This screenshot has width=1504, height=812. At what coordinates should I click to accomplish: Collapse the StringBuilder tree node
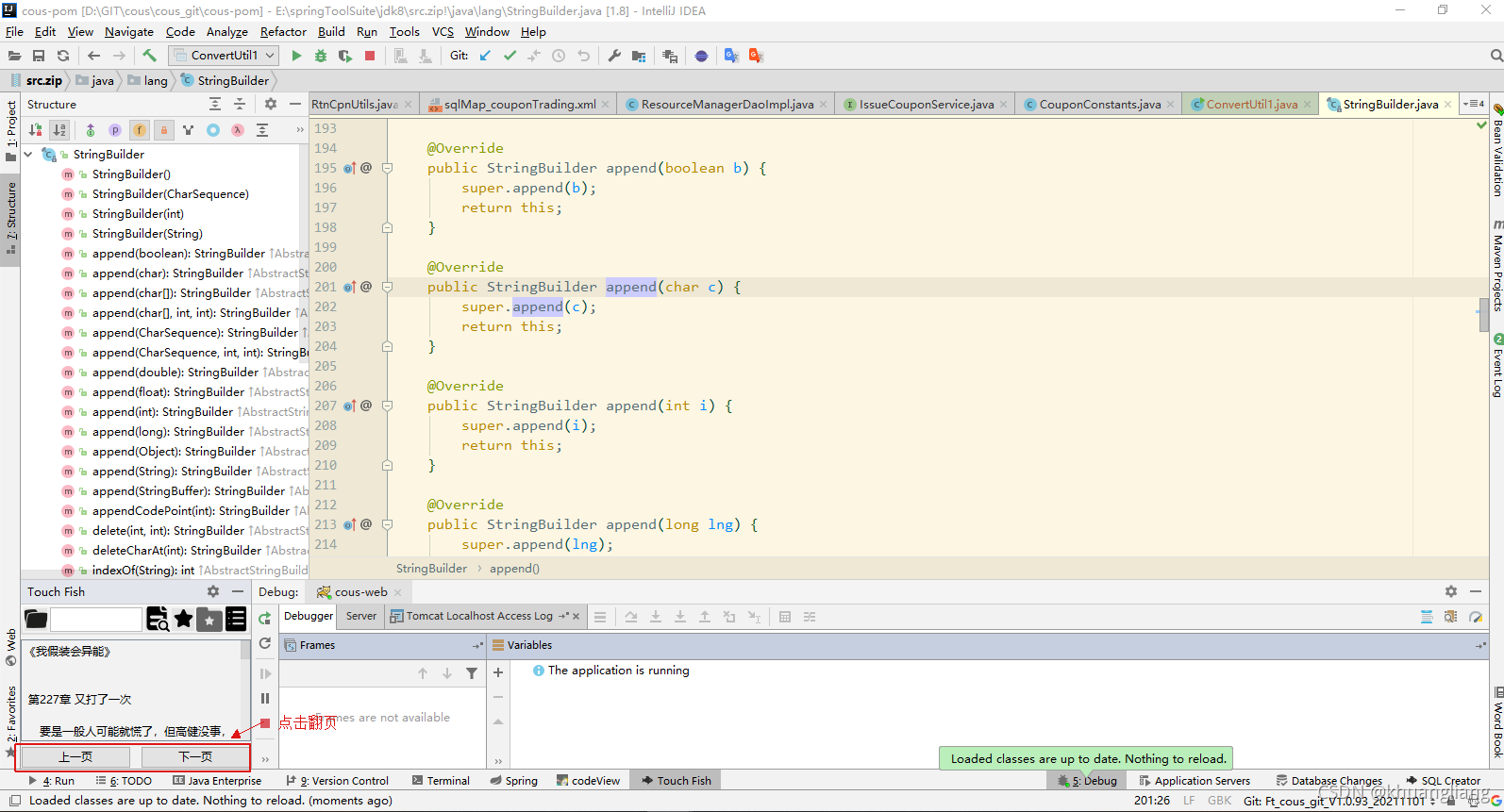click(28, 155)
